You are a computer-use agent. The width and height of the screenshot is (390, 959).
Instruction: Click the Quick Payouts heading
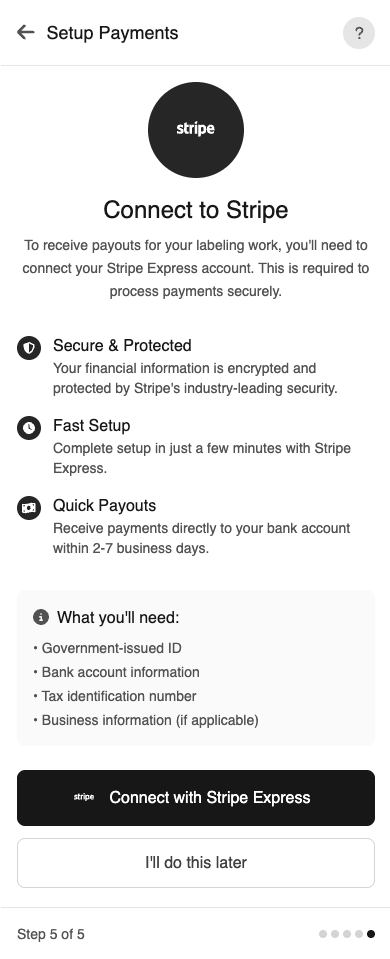click(x=105, y=505)
